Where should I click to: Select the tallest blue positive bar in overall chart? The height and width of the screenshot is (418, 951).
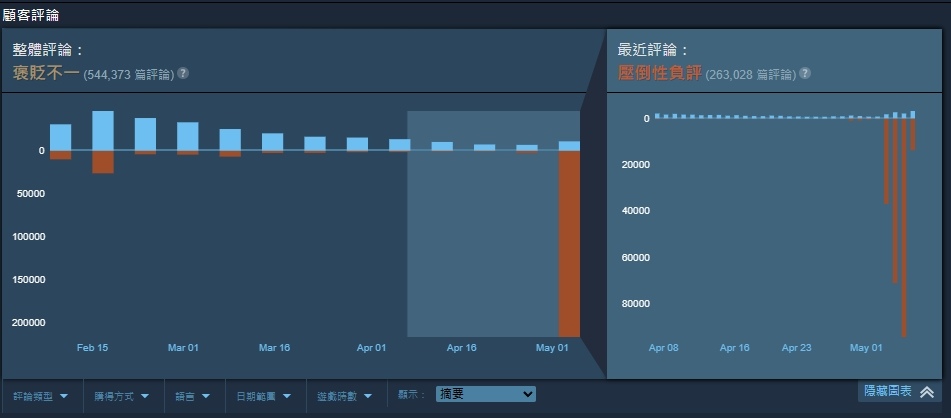pos(103,130)
